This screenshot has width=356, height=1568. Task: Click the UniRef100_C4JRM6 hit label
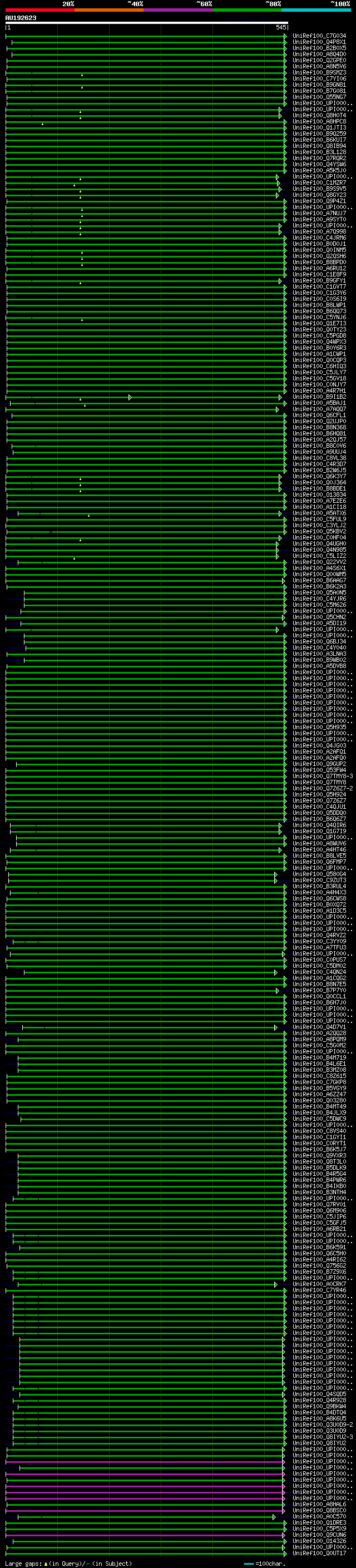click(319, 238)
